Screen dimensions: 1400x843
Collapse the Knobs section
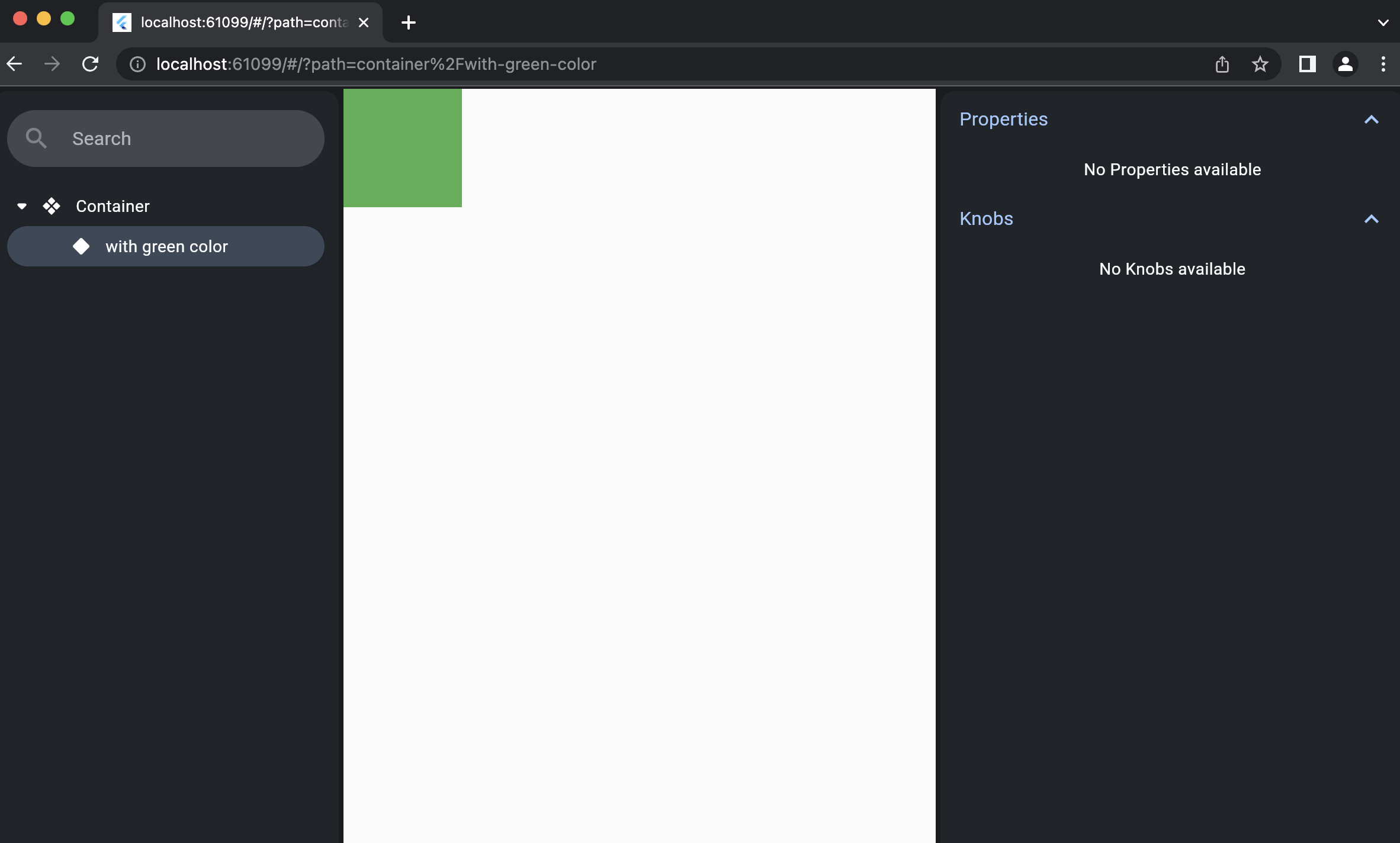point(1371,219)
